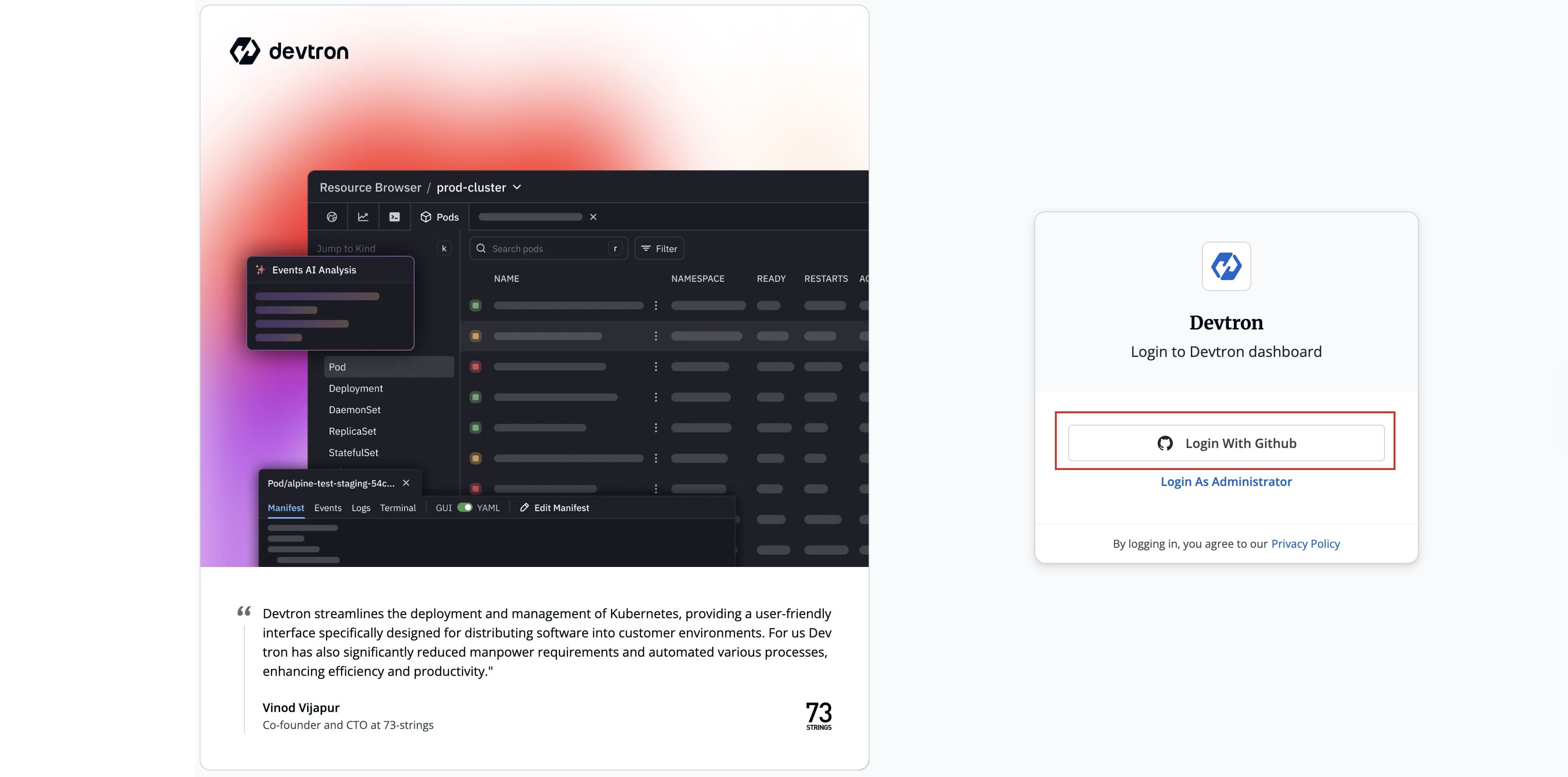Open the three-dot menu on the first pod row
The width and height of the screenshot is (1568, 777).
point(655,305)
